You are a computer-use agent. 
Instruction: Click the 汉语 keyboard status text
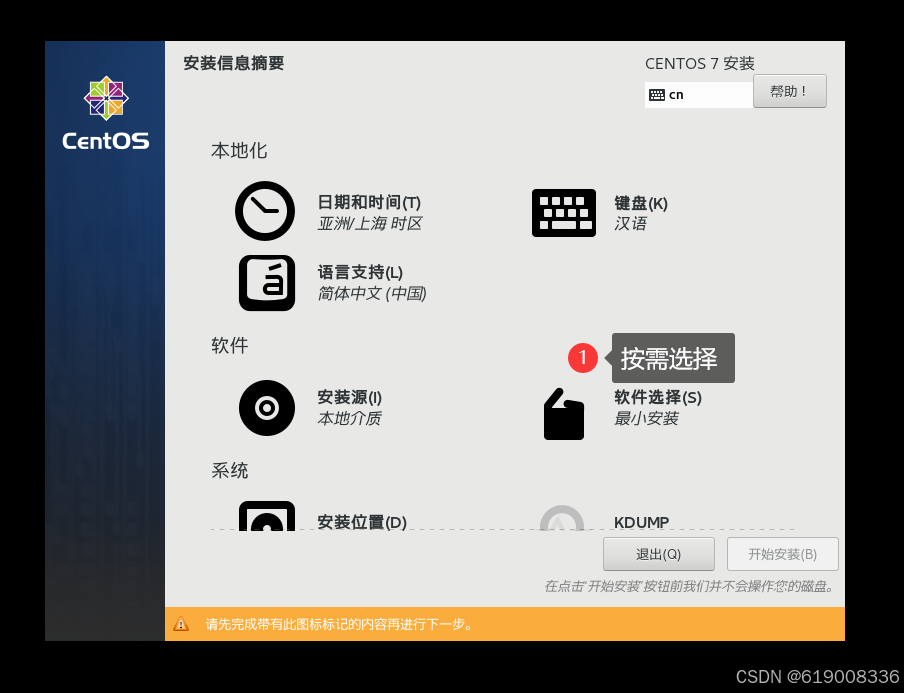(x=630, y=224)
